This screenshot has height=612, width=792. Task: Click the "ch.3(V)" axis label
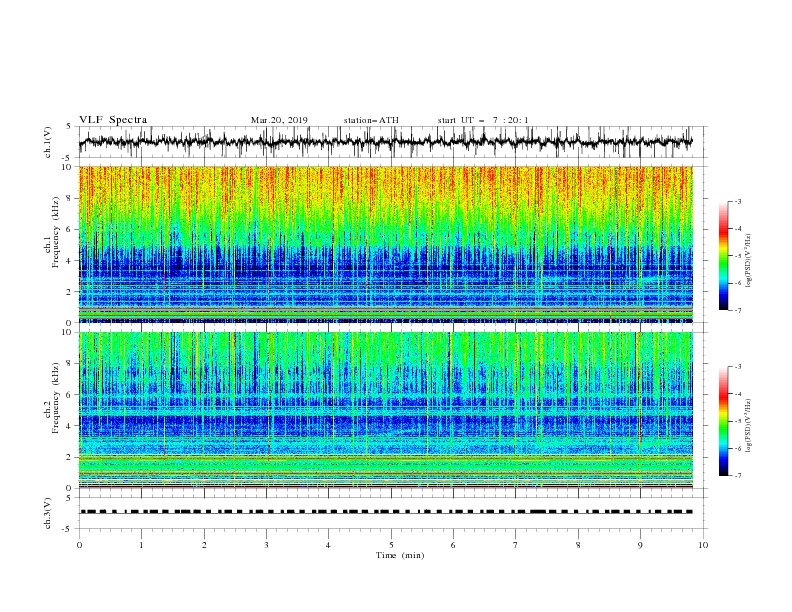click(48, 513)
